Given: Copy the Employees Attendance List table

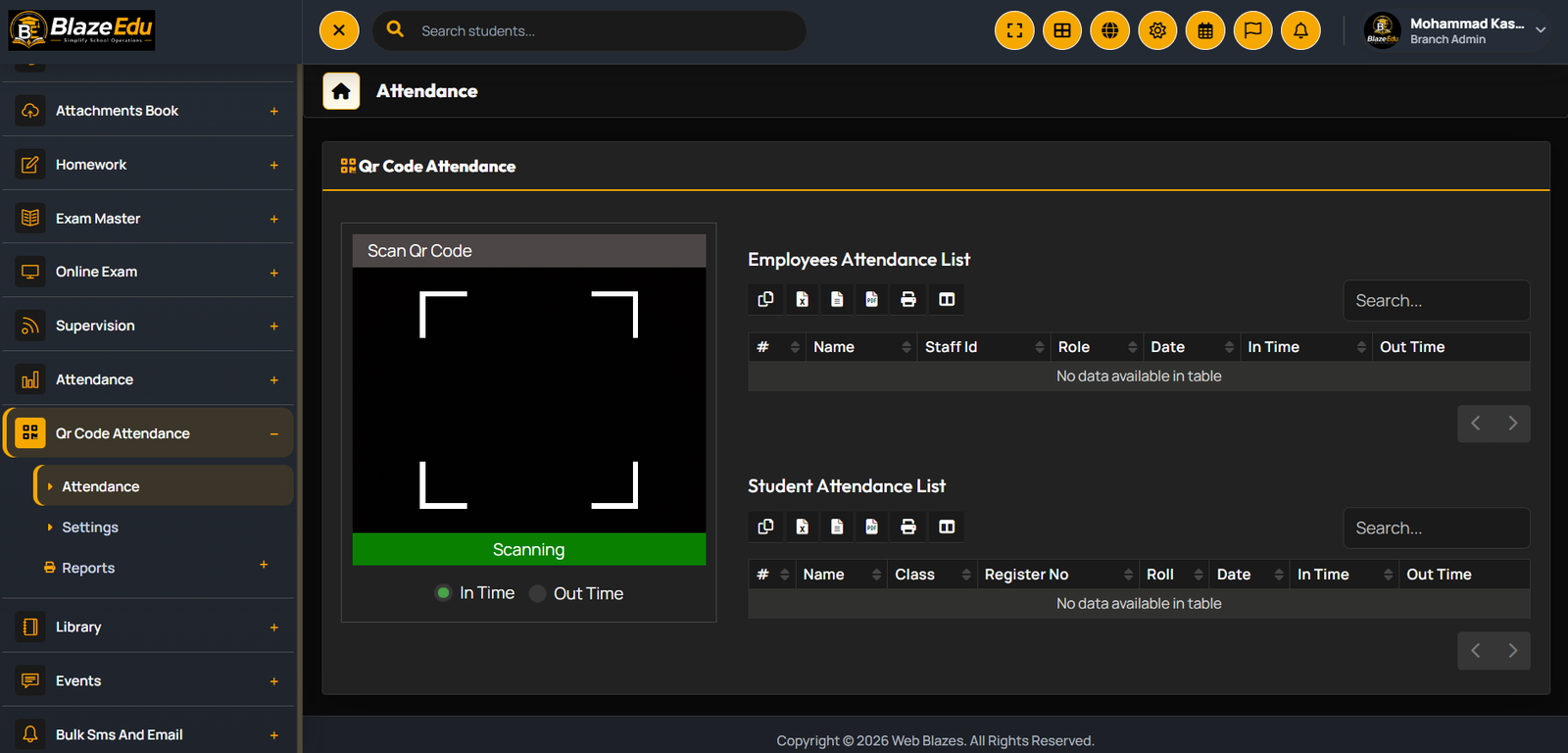Looking at the screenshot, I should pyautogui.click(x=765, y=299).
